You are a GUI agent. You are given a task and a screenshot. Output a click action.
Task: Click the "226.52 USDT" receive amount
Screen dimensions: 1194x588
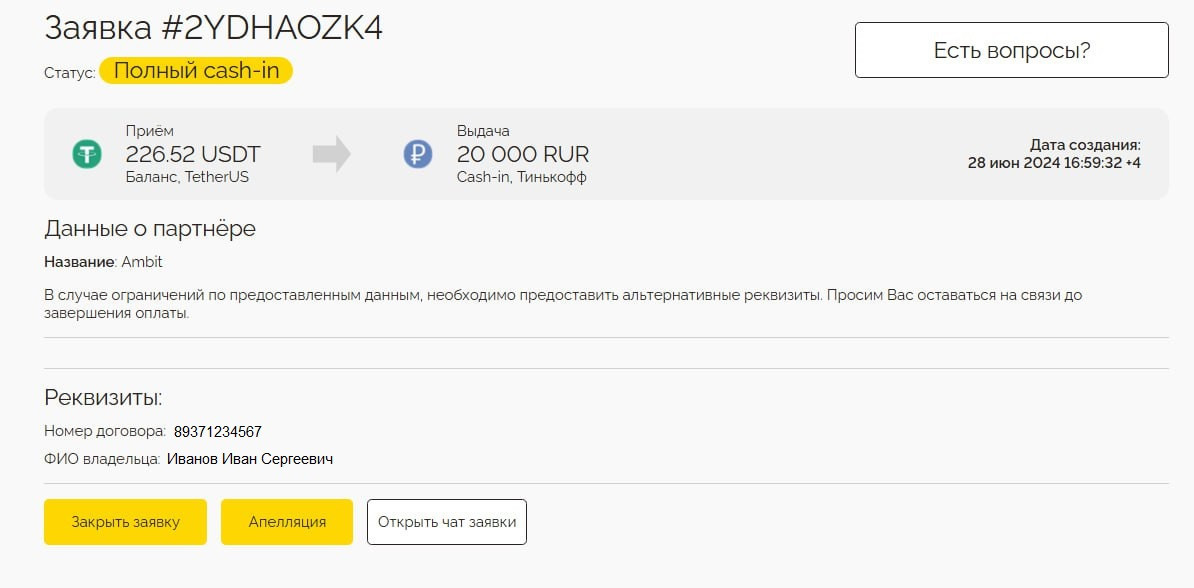click(193, 154)
